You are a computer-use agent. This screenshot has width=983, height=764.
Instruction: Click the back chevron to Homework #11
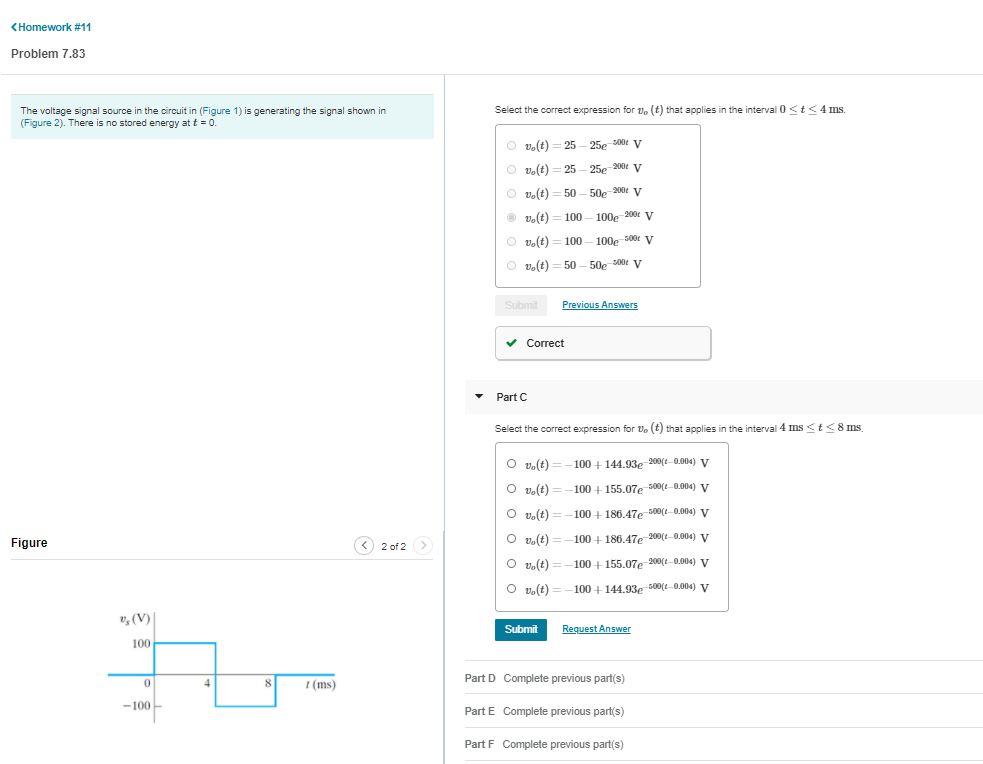[13, 28]
